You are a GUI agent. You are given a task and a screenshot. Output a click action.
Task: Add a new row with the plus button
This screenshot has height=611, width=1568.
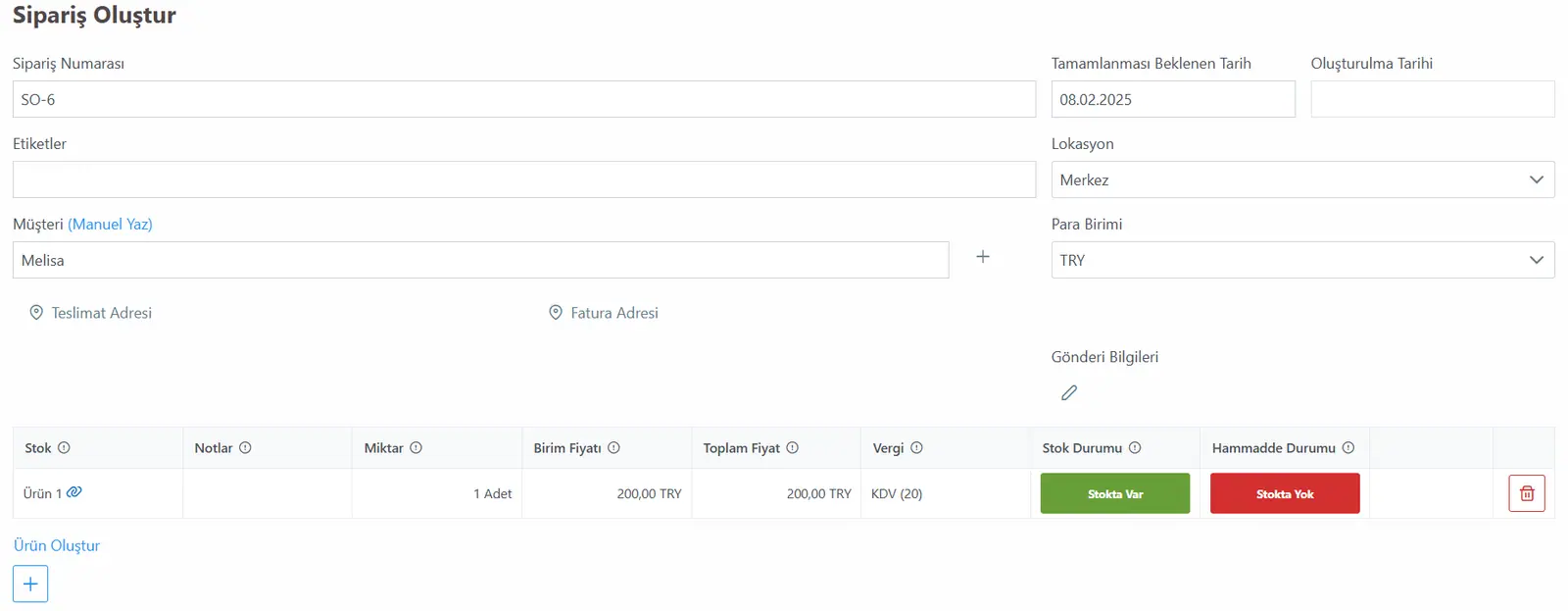30,584
